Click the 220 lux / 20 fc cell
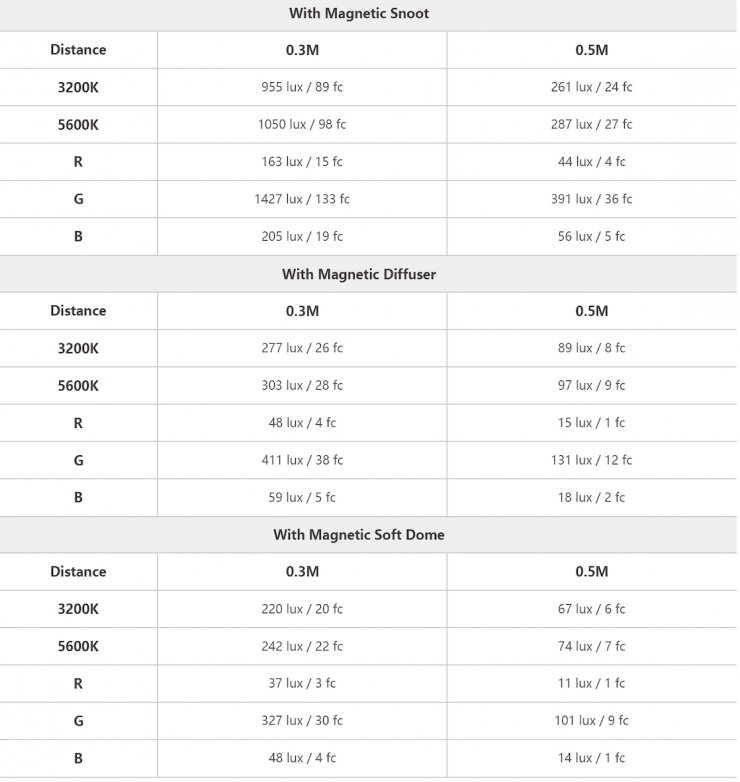Image resolution: width=740 pixels, height=782 pixels. (x=302, y=609)
